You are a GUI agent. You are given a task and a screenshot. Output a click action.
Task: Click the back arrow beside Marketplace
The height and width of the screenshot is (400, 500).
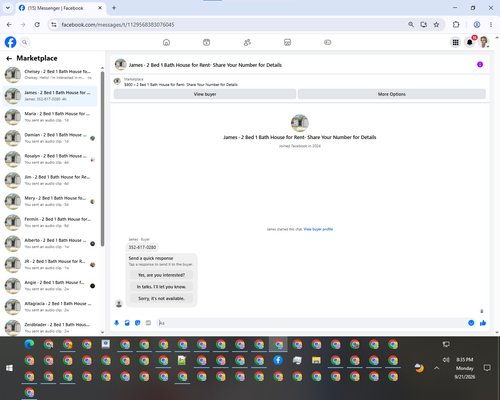click(9, 58)
